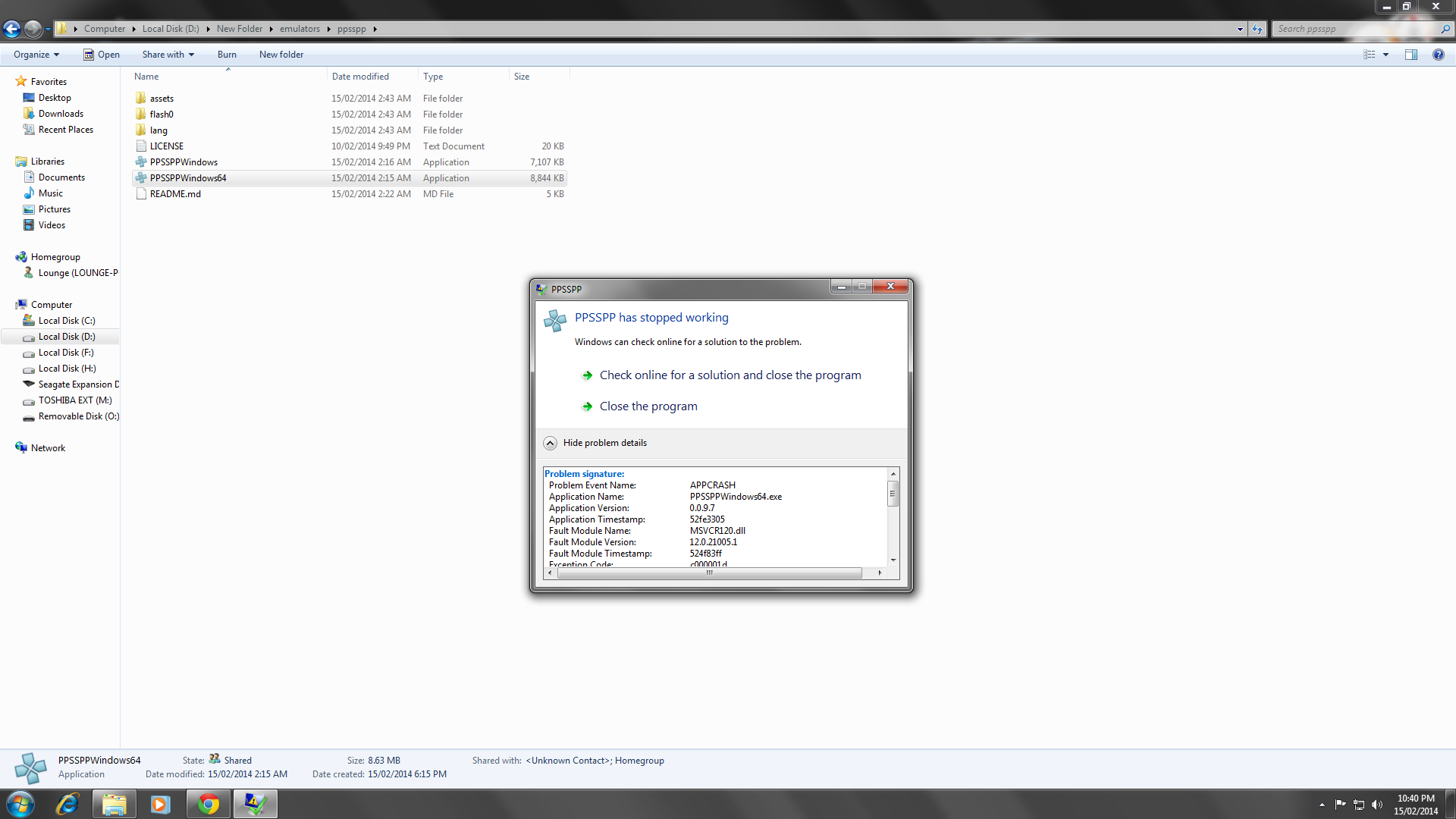Click Check online for a solution link
1456x819 pixels.
[x=730, y=375]
